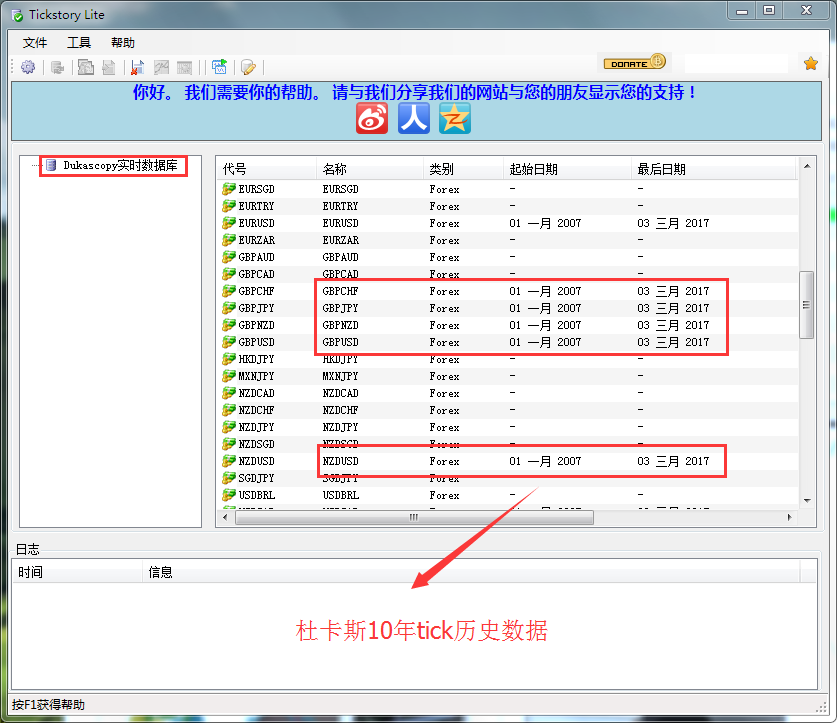Click the greyed-out chart pages toolbar icon

pos(85,67)
